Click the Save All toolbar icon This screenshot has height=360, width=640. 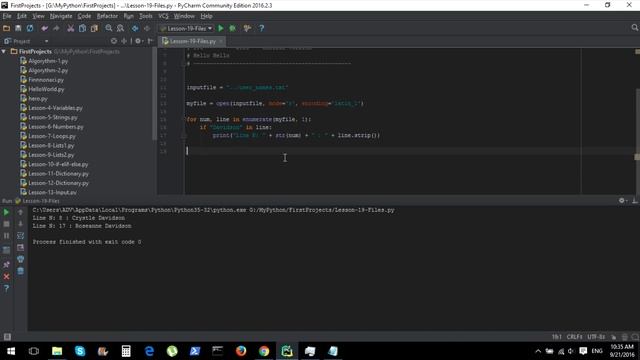(18, 28)
